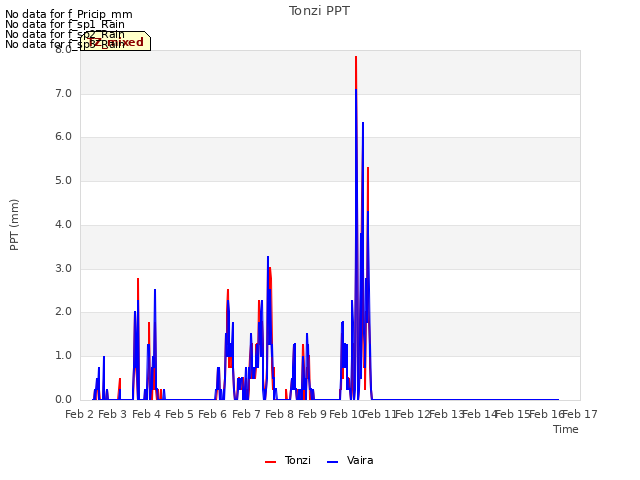Click the blue Vaira legend swatch

click(x=333, y=462)
